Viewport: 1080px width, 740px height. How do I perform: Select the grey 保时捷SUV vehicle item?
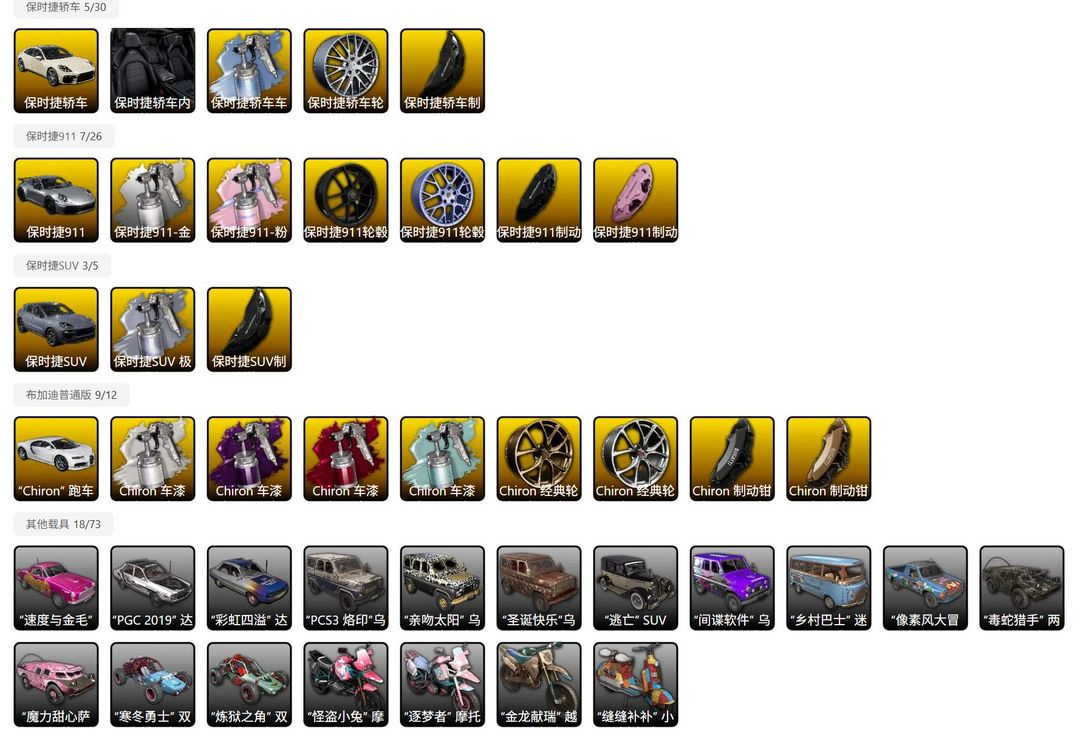[56, 329]
